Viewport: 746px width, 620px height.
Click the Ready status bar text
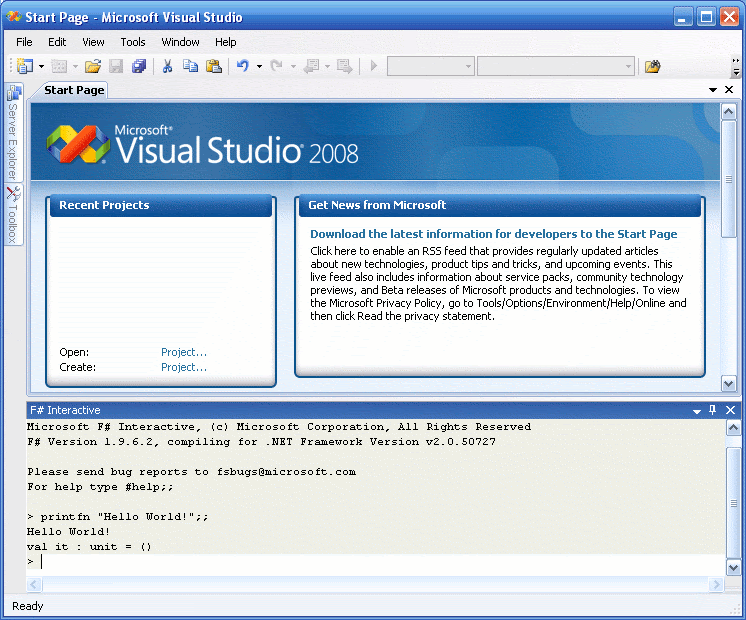[x=28, y=606]
